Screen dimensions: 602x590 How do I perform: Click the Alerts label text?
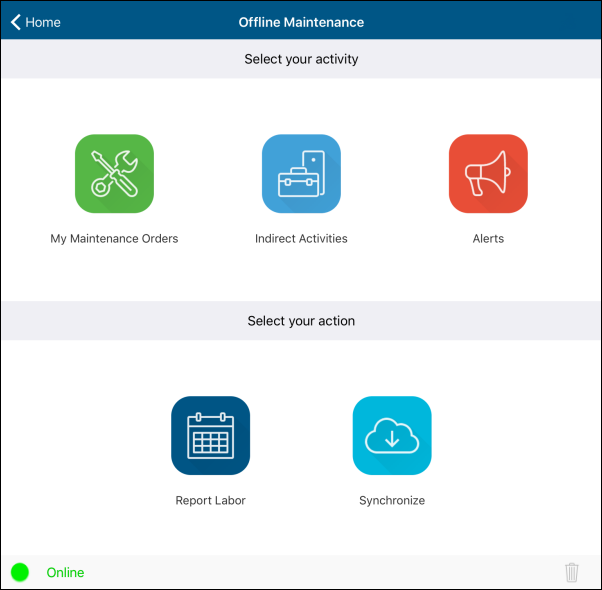coord(488,239)
